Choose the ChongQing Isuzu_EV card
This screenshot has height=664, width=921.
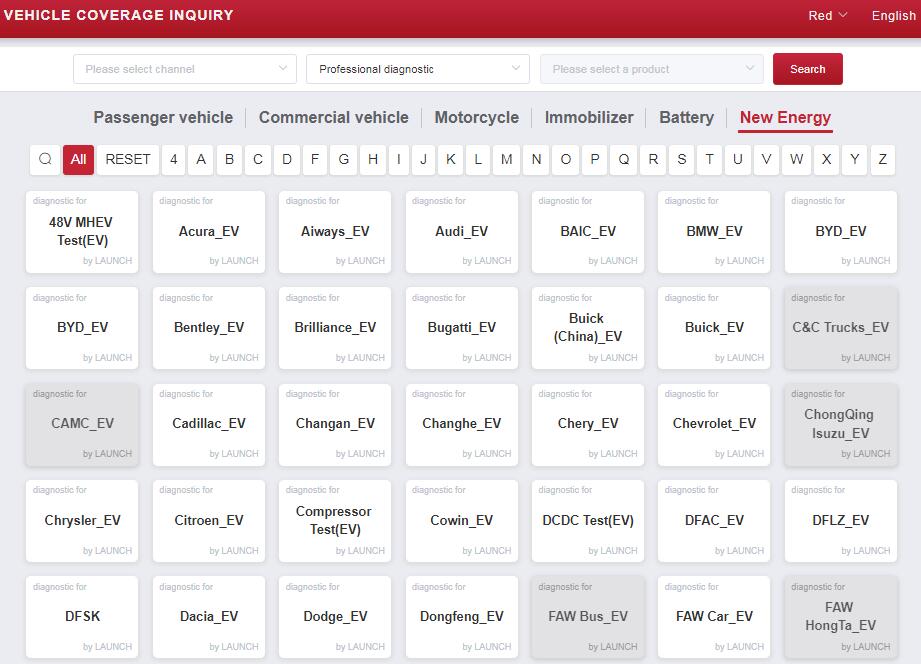pos(841,424)
